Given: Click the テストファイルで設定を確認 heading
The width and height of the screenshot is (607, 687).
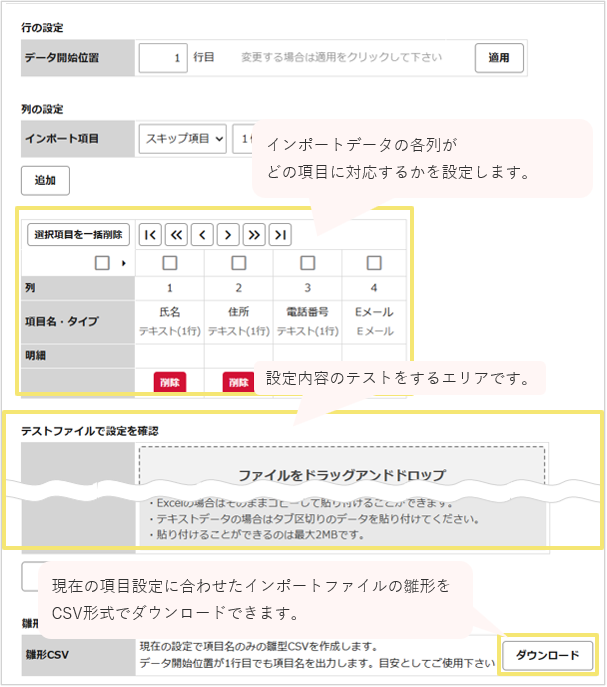Looking at the screenshot, I should tap(90, 432).
